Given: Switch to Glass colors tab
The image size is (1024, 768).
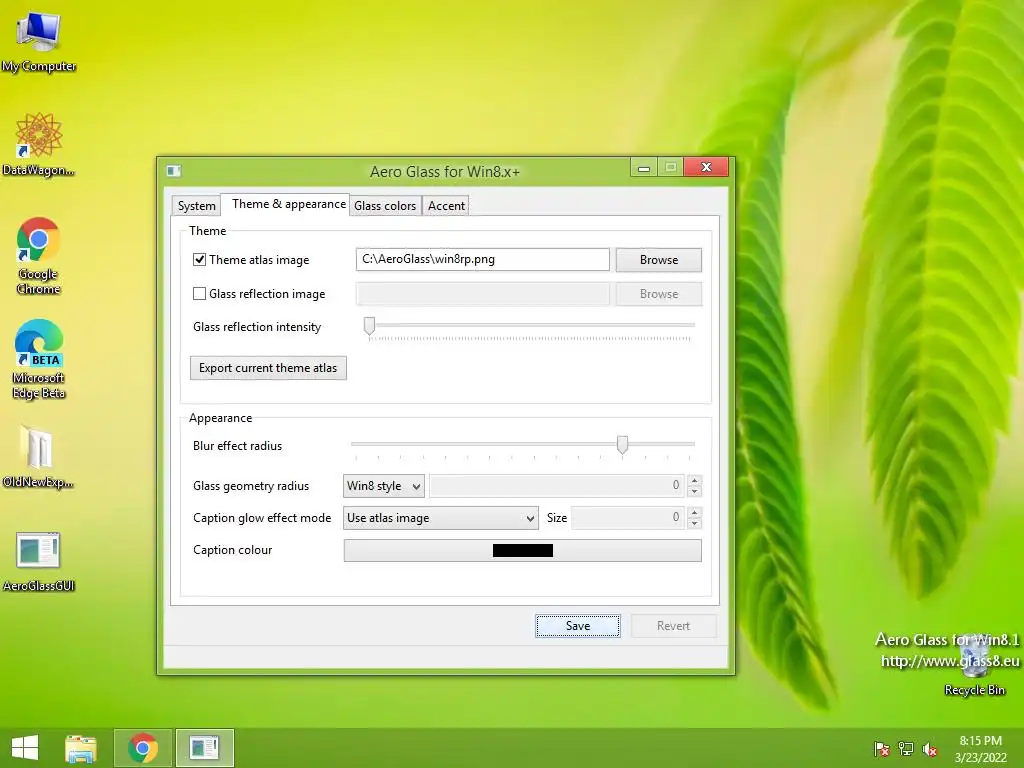Looking at the screenshot, I should click(x=385, y=206).
